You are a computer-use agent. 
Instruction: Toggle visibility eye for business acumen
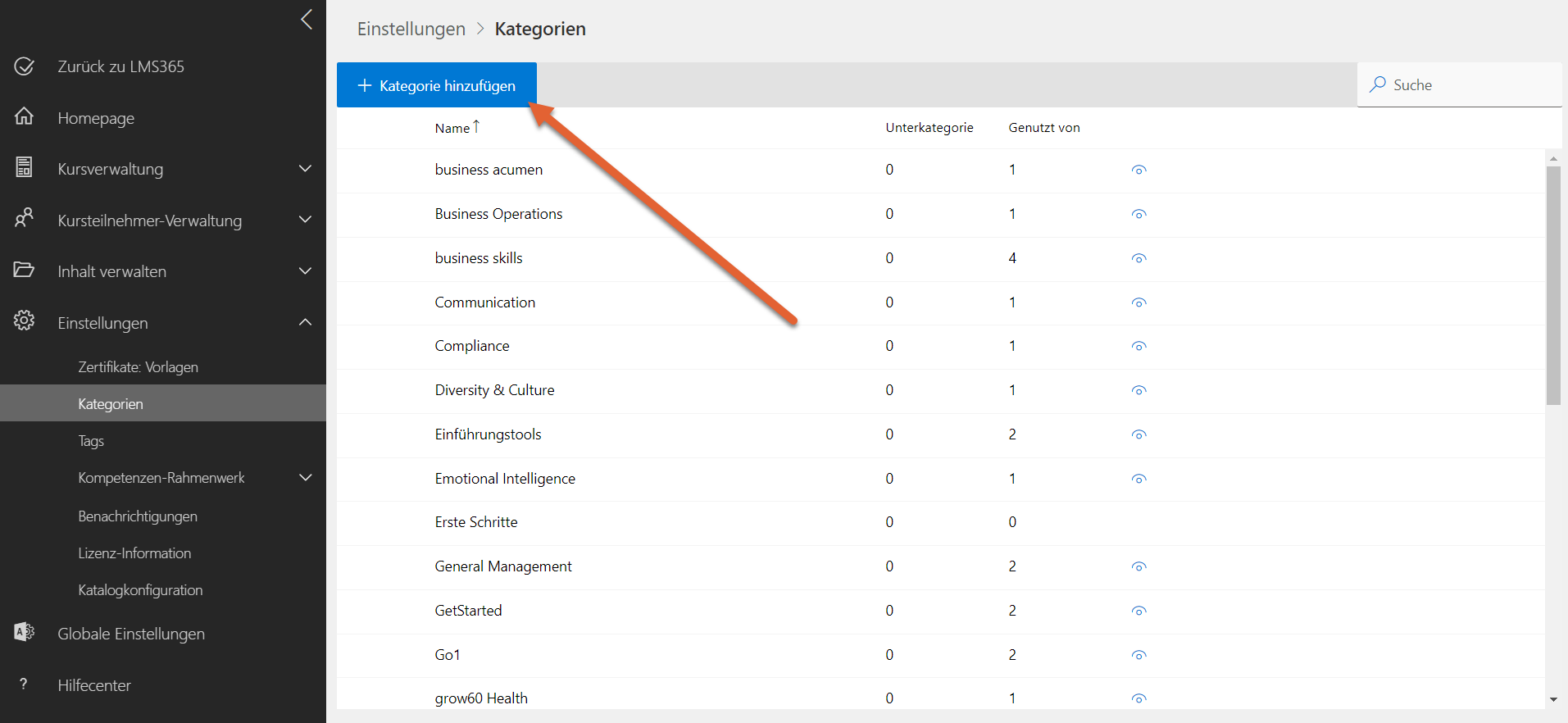pyautogui.click(x=1139, y=171)
